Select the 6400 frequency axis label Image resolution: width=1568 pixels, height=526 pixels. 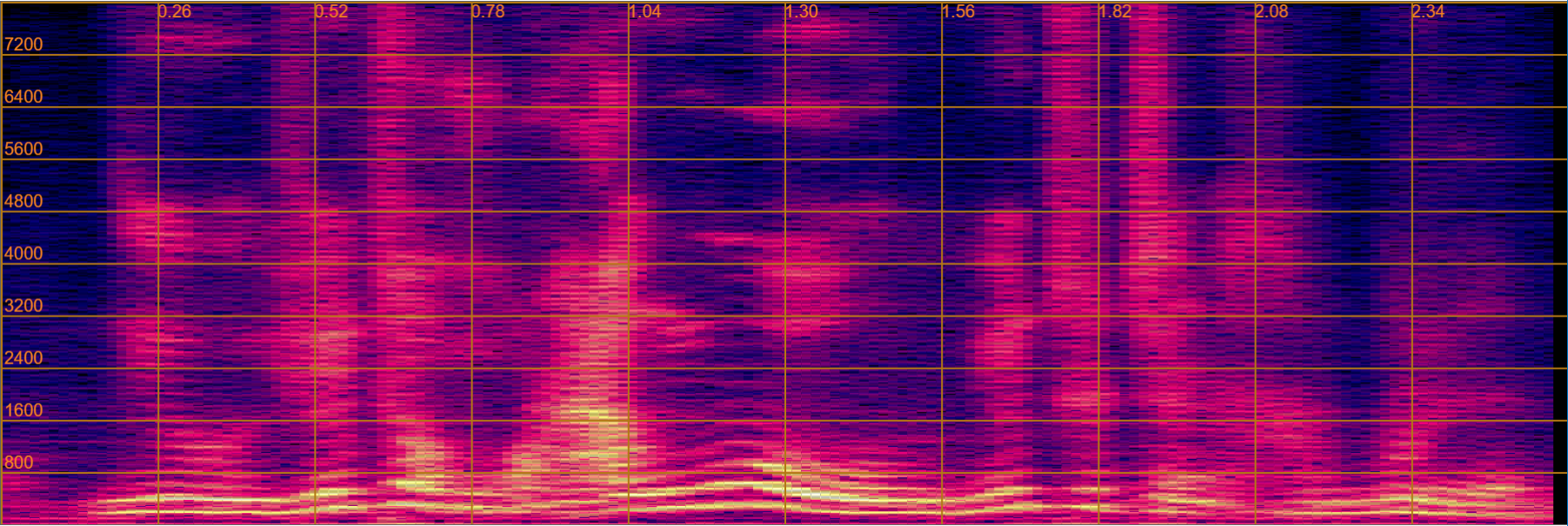(23, 97)
